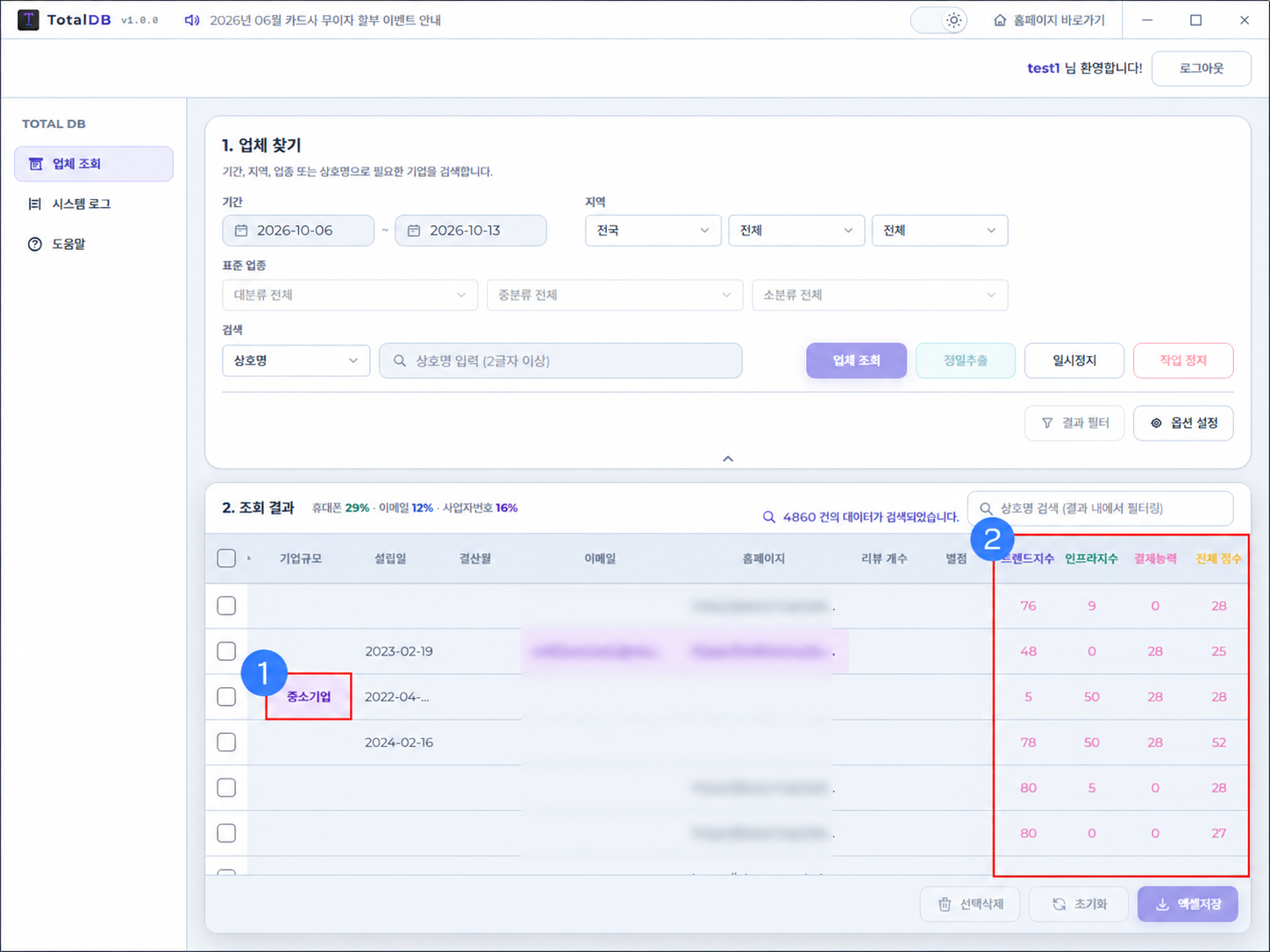The width and height of the screenshot is (1270, 952).
Task: Focus the 상호명 검색 result filter field
Action: (1100, 508)
